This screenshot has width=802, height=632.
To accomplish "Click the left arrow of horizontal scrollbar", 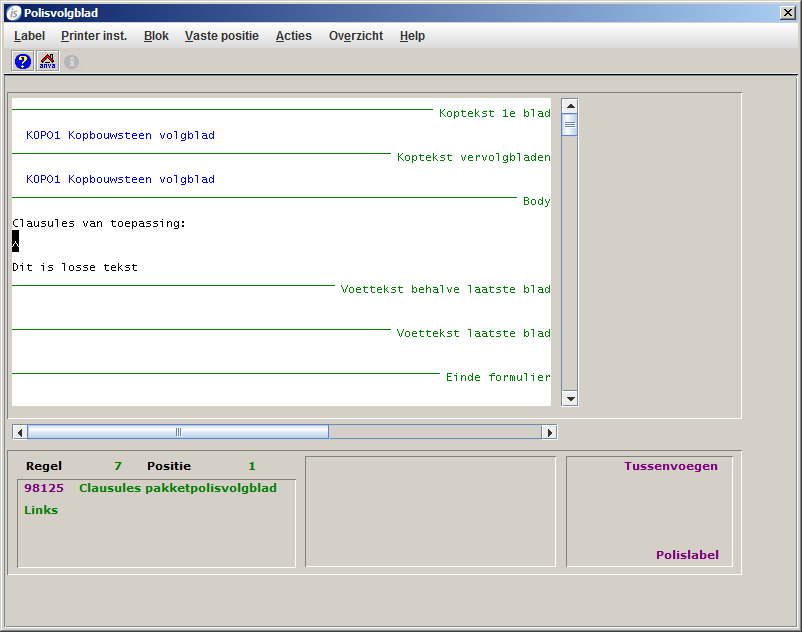I will pyautogui.click(x=19, y=432).
